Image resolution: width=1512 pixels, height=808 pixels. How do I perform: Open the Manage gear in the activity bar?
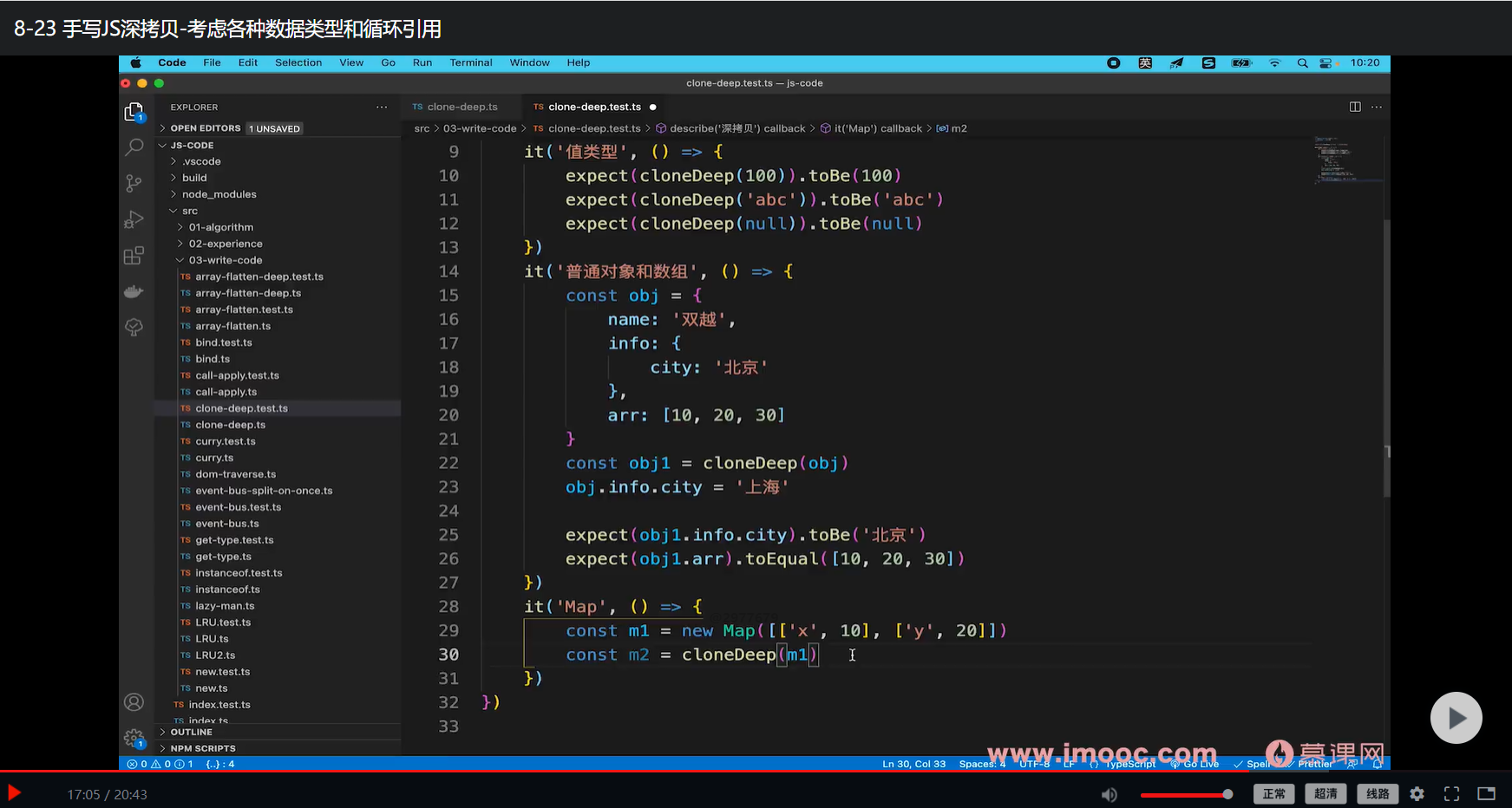(134, 739)
